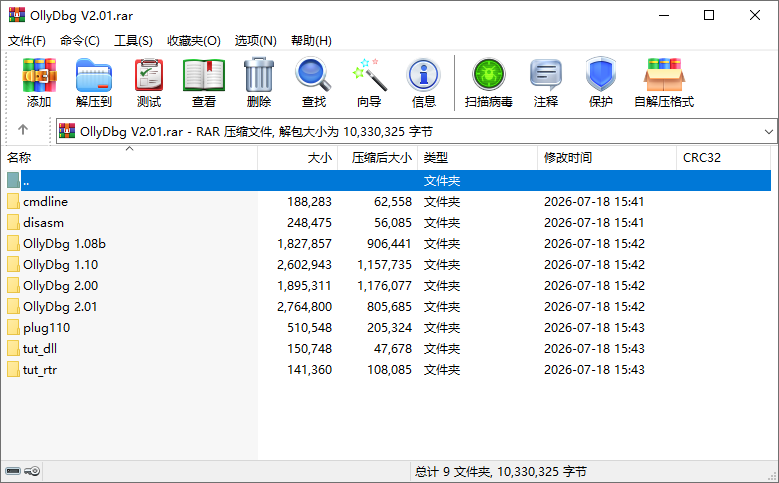Sort by the 压缩后大小 column header
The width and height of the screenshot is (779, 483).
pos(378,158)
